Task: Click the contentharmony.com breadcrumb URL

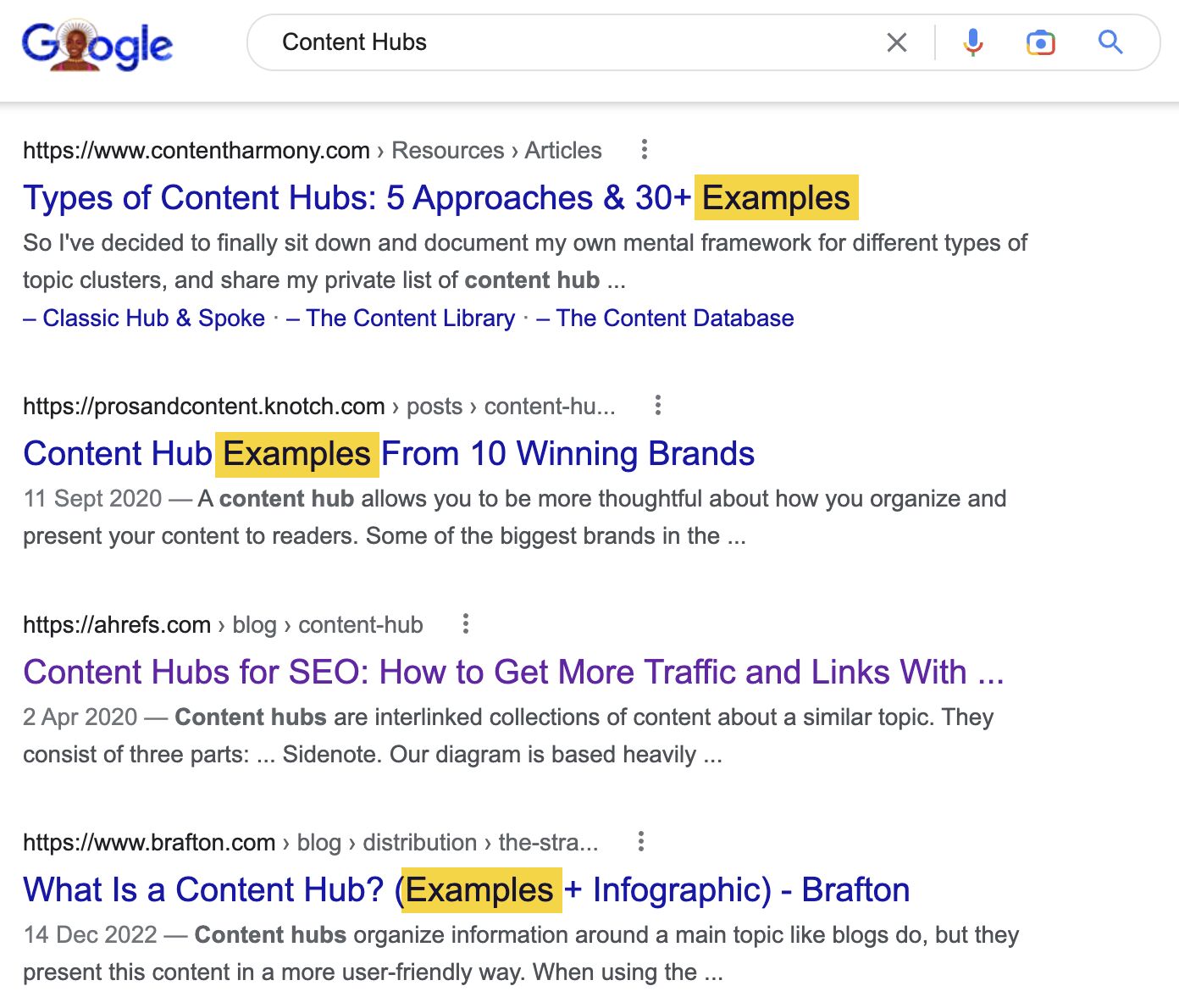Action: [x=196, y=150]
